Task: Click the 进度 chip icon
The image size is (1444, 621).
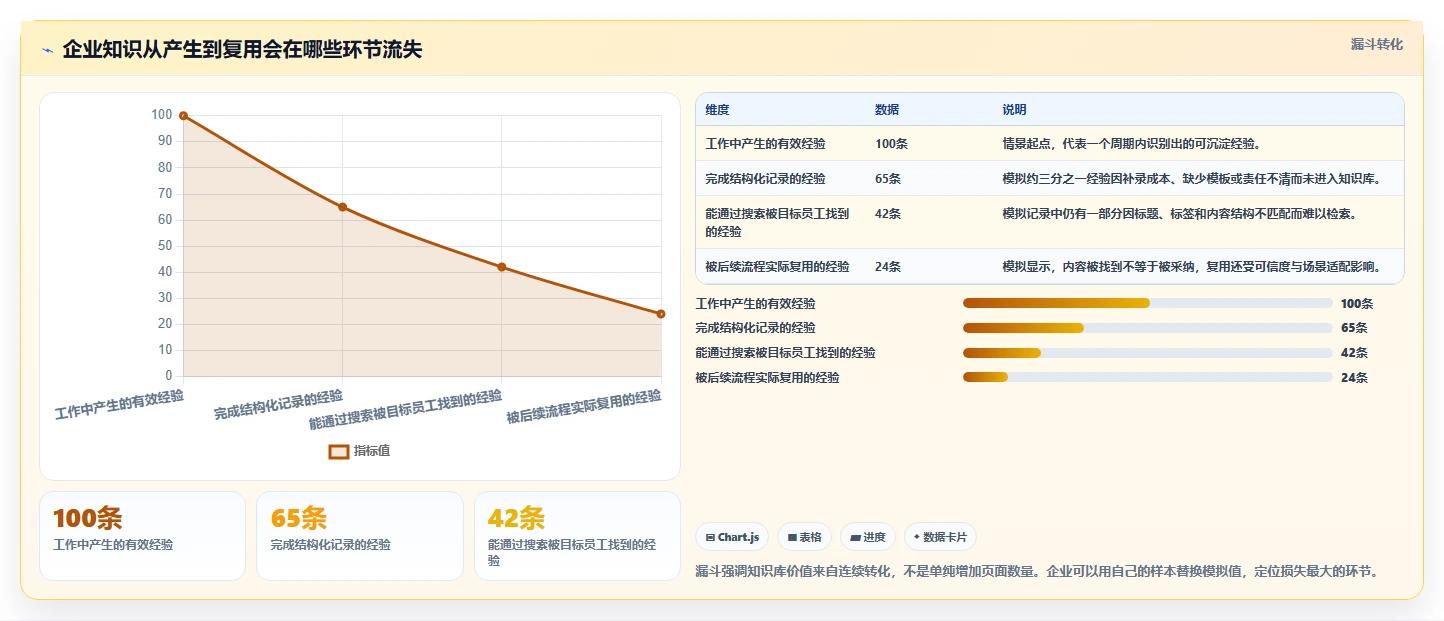Action: pos(855,538)
